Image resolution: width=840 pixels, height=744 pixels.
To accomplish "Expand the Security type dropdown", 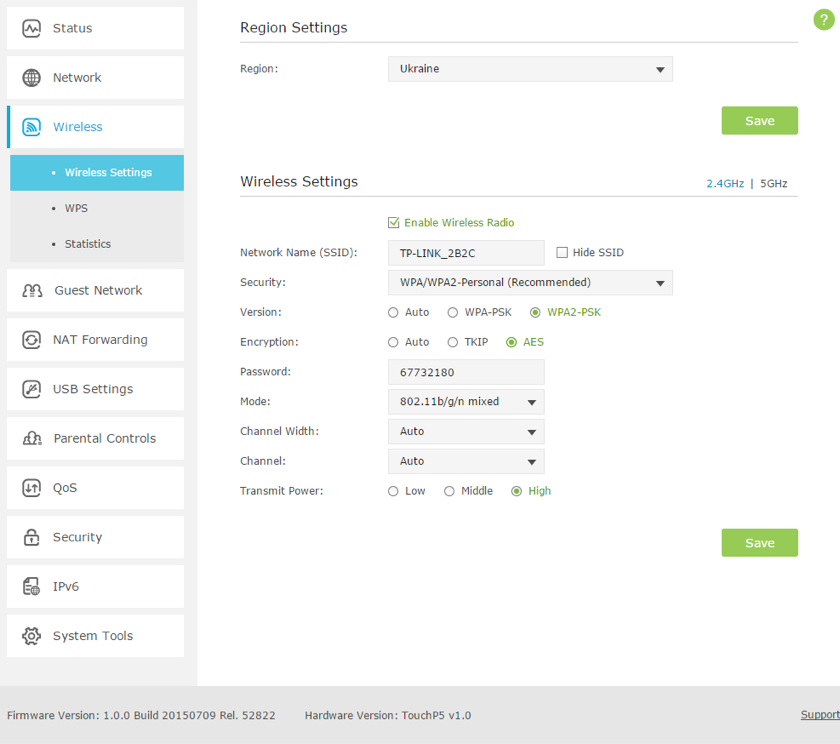I will (x=530, y=283).
